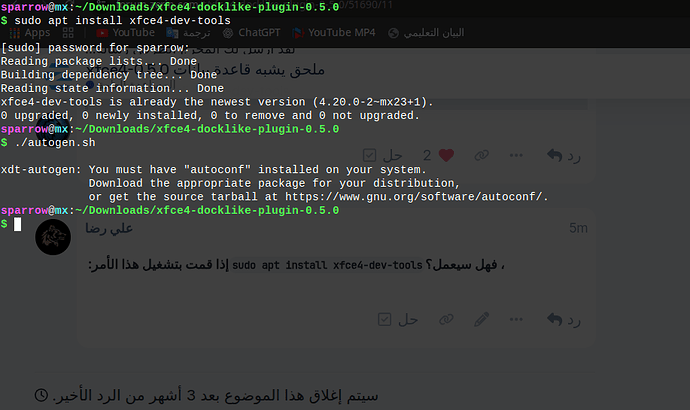690x410 pixels.
Task: Mark Ali Reda's post as the solution
Action: click(385, 319)
